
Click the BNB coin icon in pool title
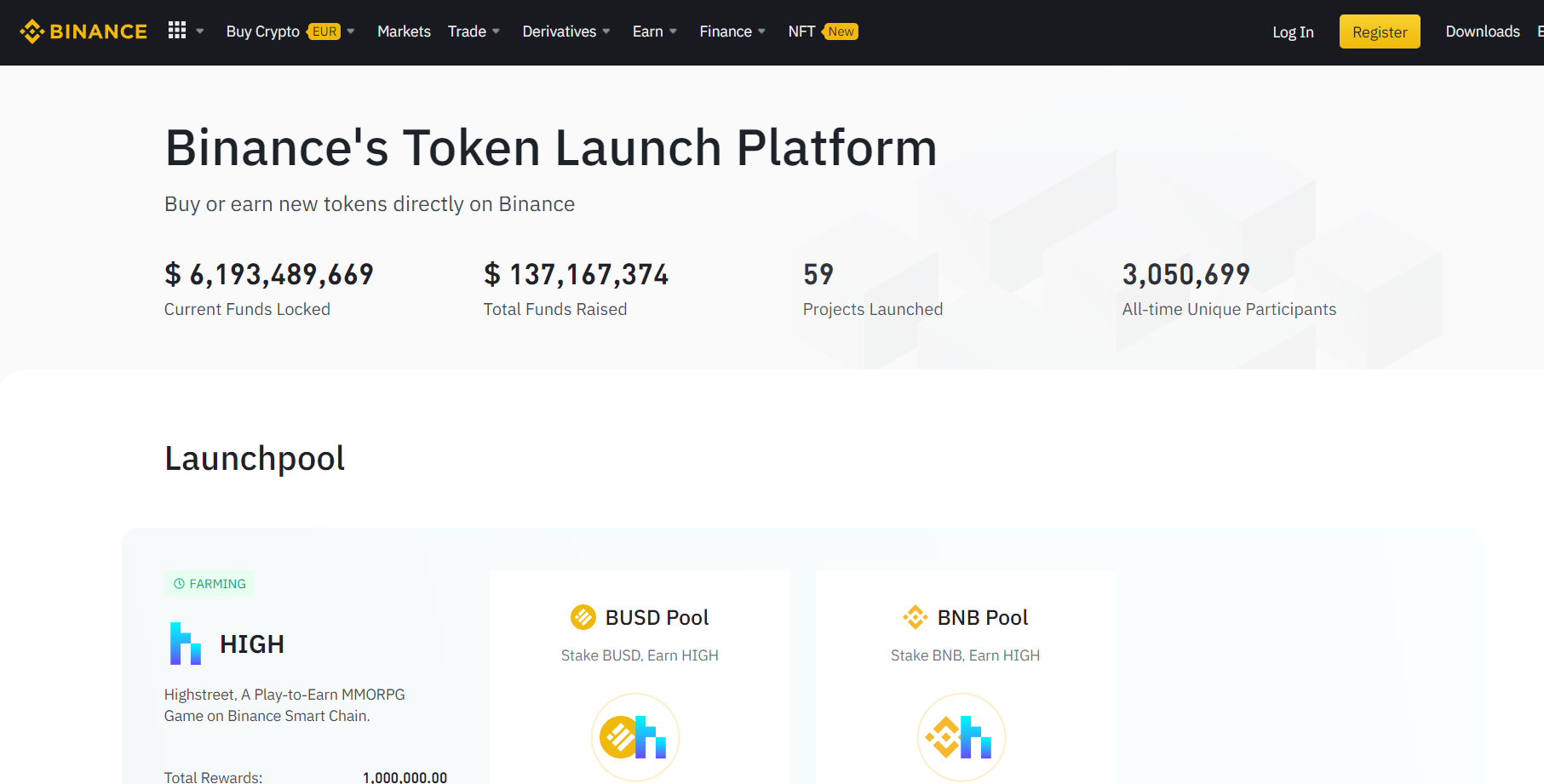pyautogui.click(x=915, y=617)
